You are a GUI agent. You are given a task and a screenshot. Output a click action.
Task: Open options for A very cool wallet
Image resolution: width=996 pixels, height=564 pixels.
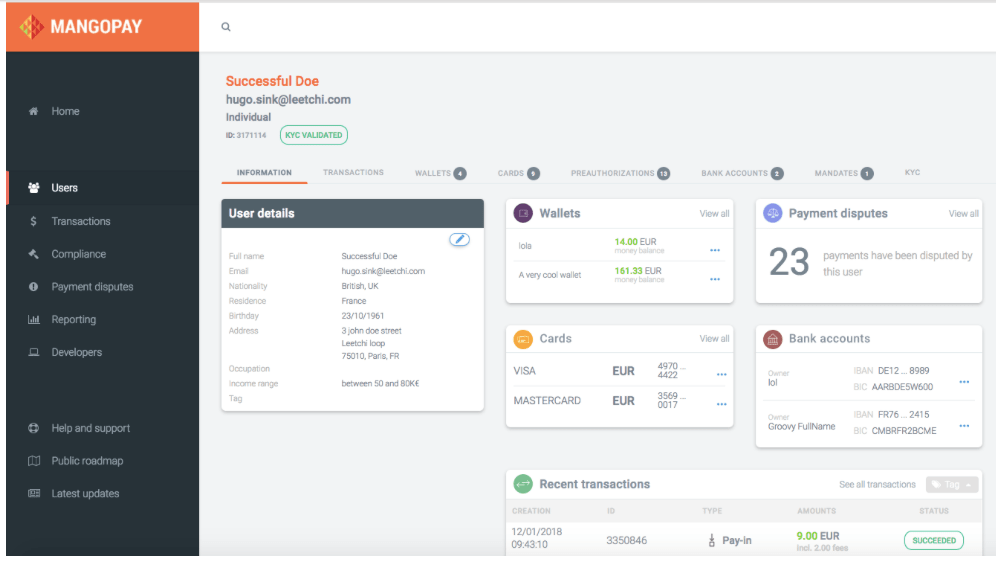click(x=715, y=279)
